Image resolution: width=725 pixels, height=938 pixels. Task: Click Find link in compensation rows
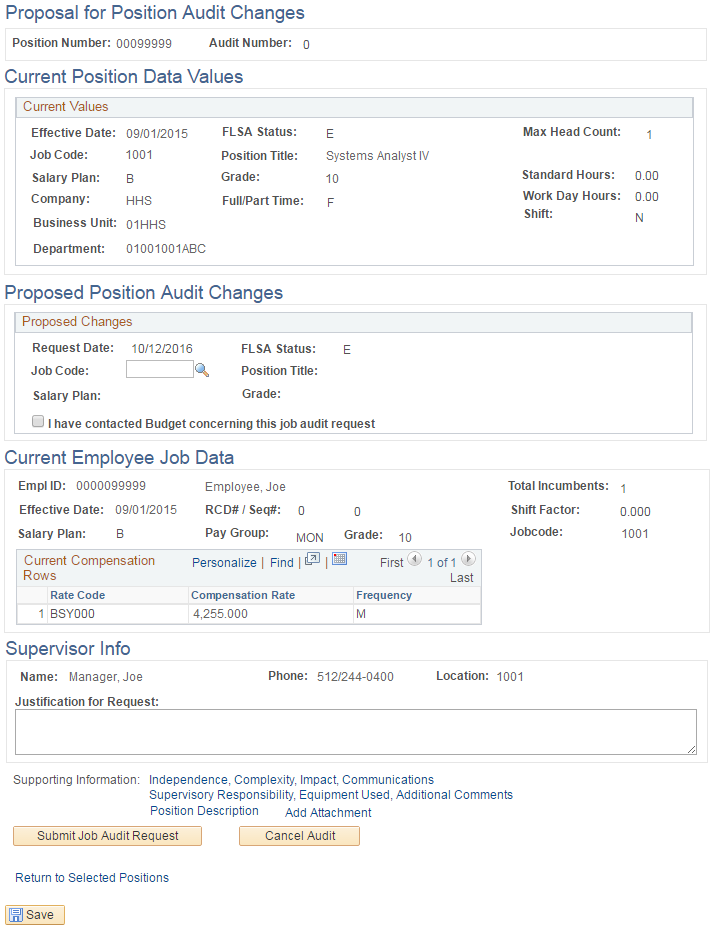click(282, 563)
